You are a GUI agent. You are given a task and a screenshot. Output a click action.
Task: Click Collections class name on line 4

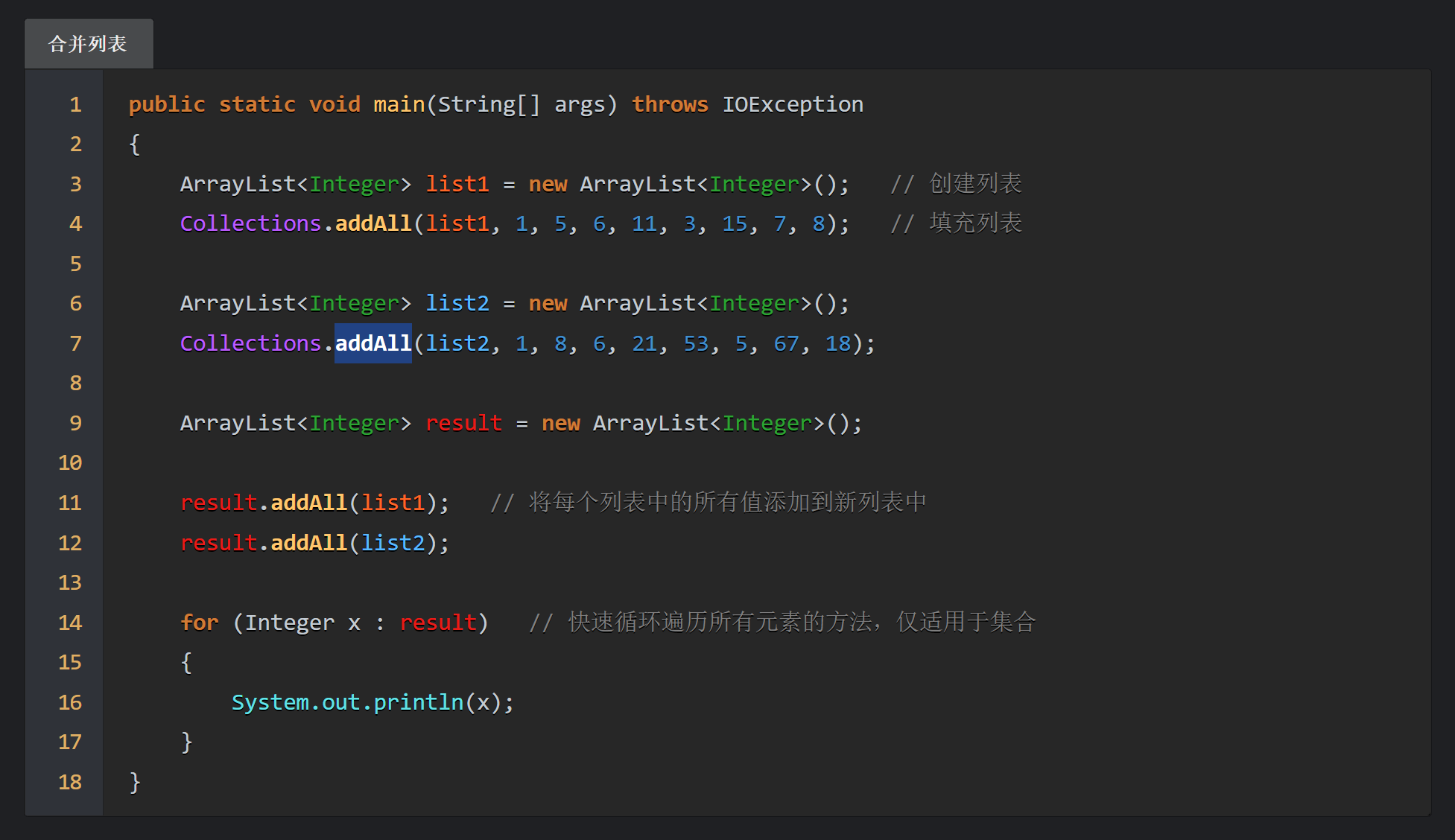(250, 223)
